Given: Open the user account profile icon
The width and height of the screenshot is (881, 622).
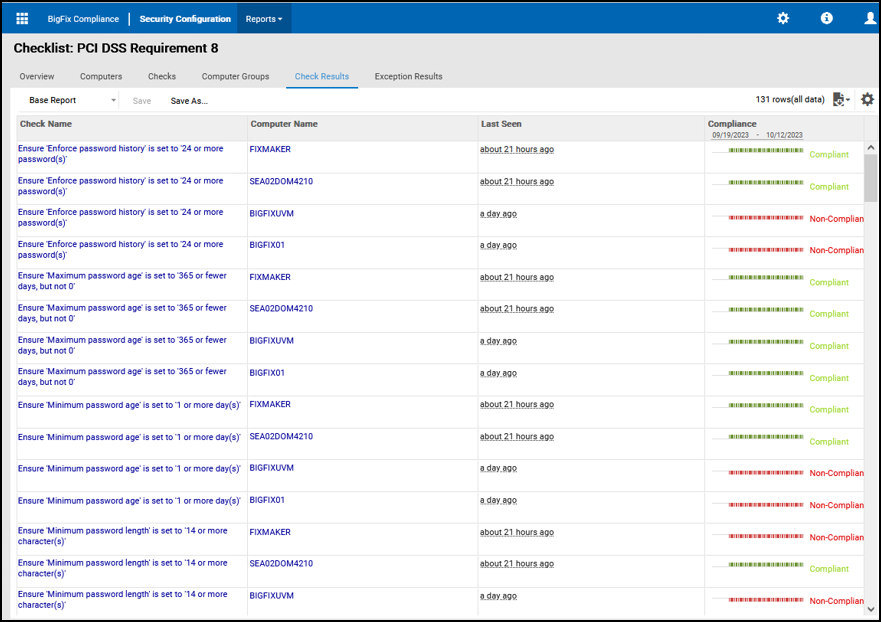Looking at the screenshot, I should click(870, 19).
